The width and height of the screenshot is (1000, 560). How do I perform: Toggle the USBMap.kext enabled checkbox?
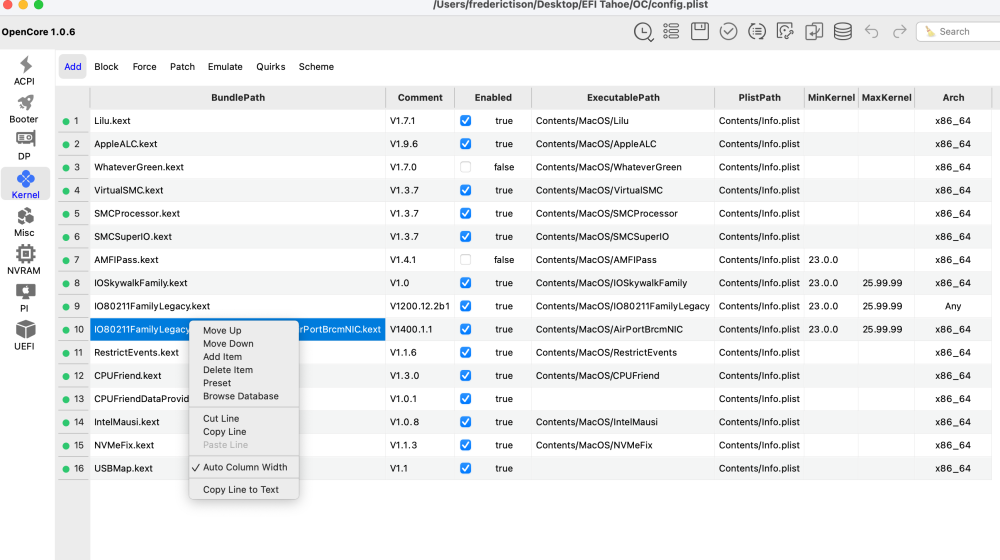click(x=466, y=468)
